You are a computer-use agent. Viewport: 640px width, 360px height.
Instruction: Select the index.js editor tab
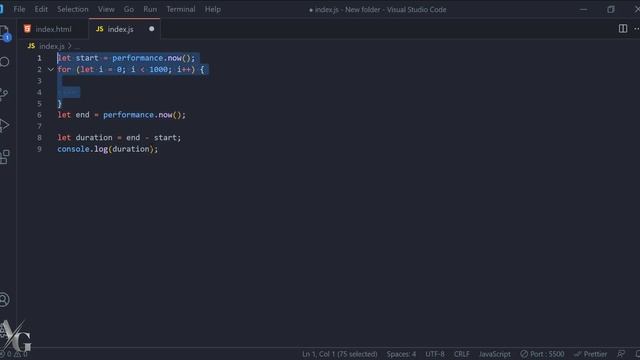(124, 29)
